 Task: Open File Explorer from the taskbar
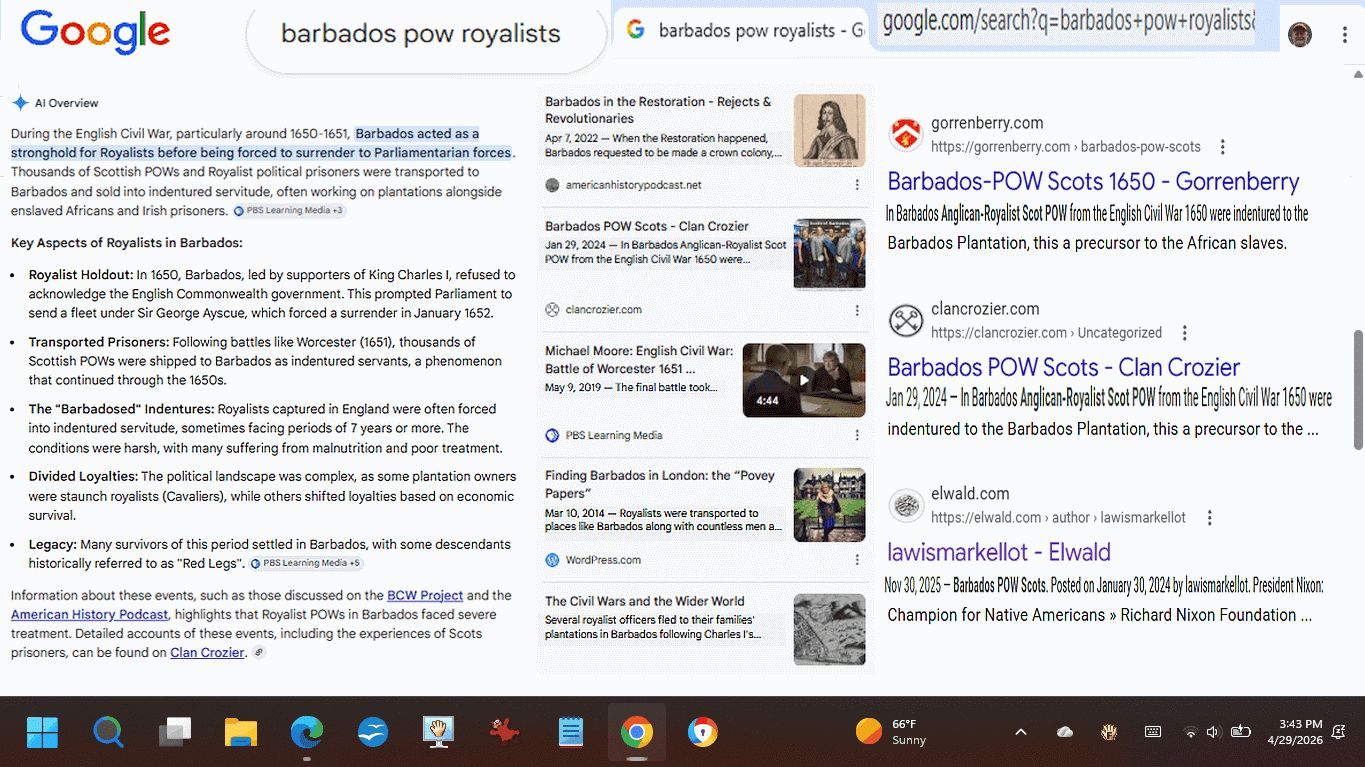(x=240, y=733)
